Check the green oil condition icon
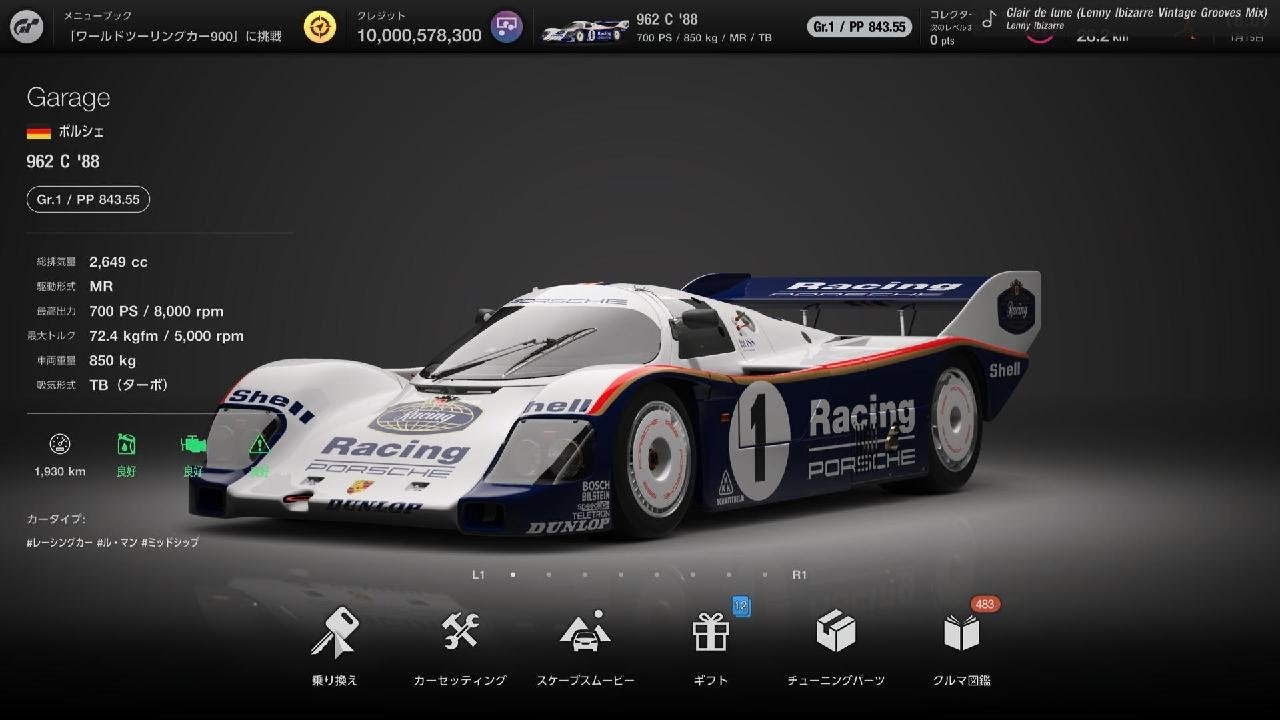 point(126,444)
